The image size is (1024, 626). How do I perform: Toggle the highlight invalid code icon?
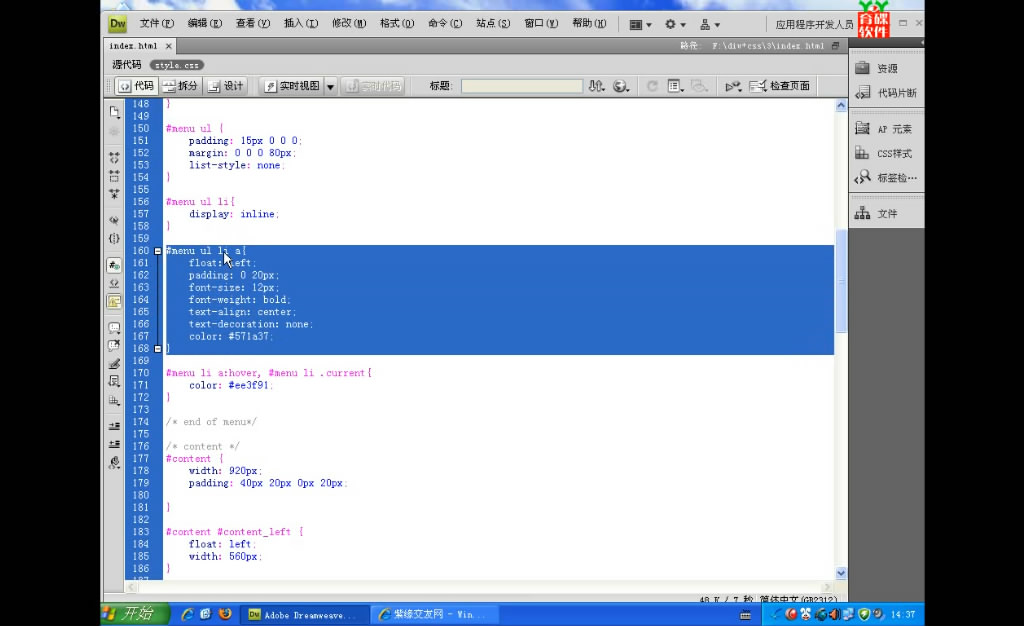[114, 283]
